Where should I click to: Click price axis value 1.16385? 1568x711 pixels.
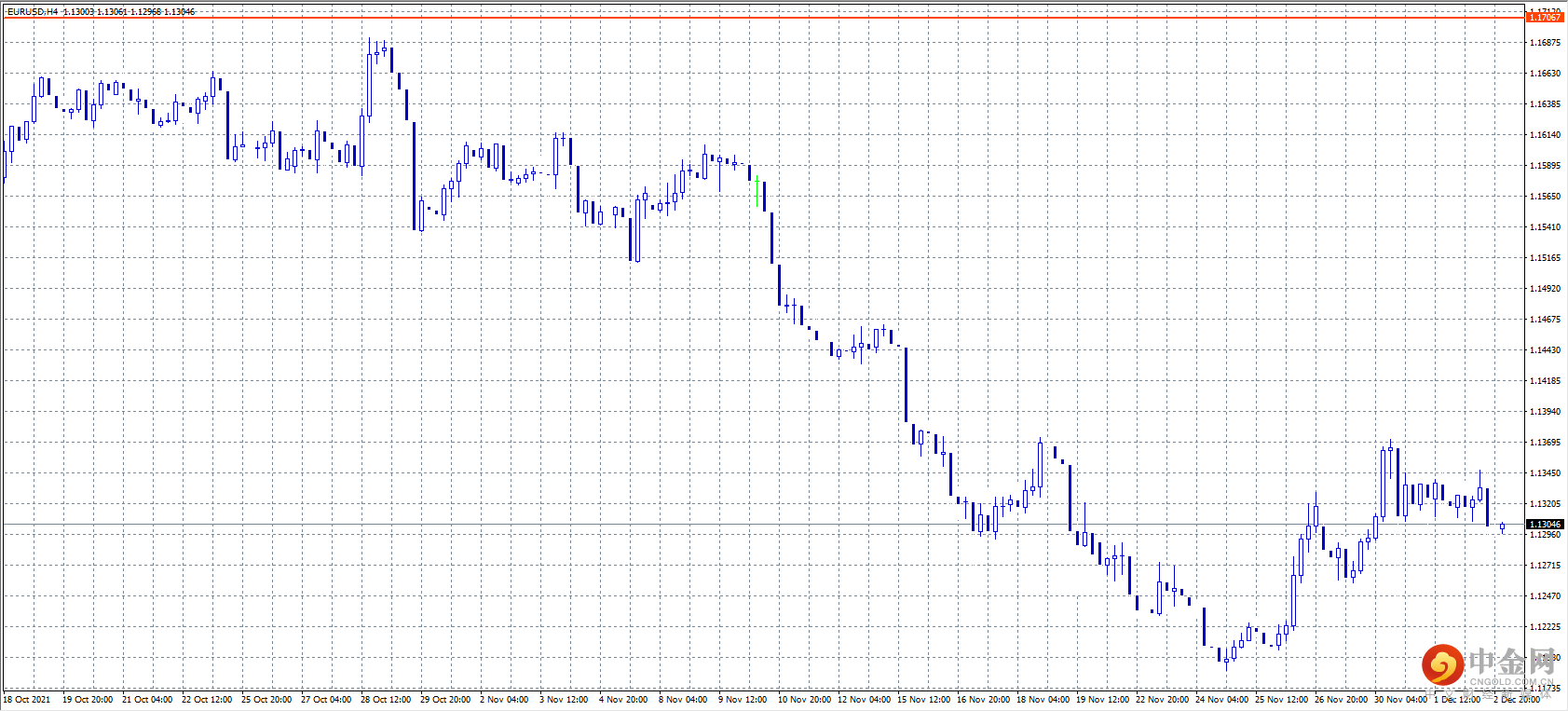tap(1546, 104)
